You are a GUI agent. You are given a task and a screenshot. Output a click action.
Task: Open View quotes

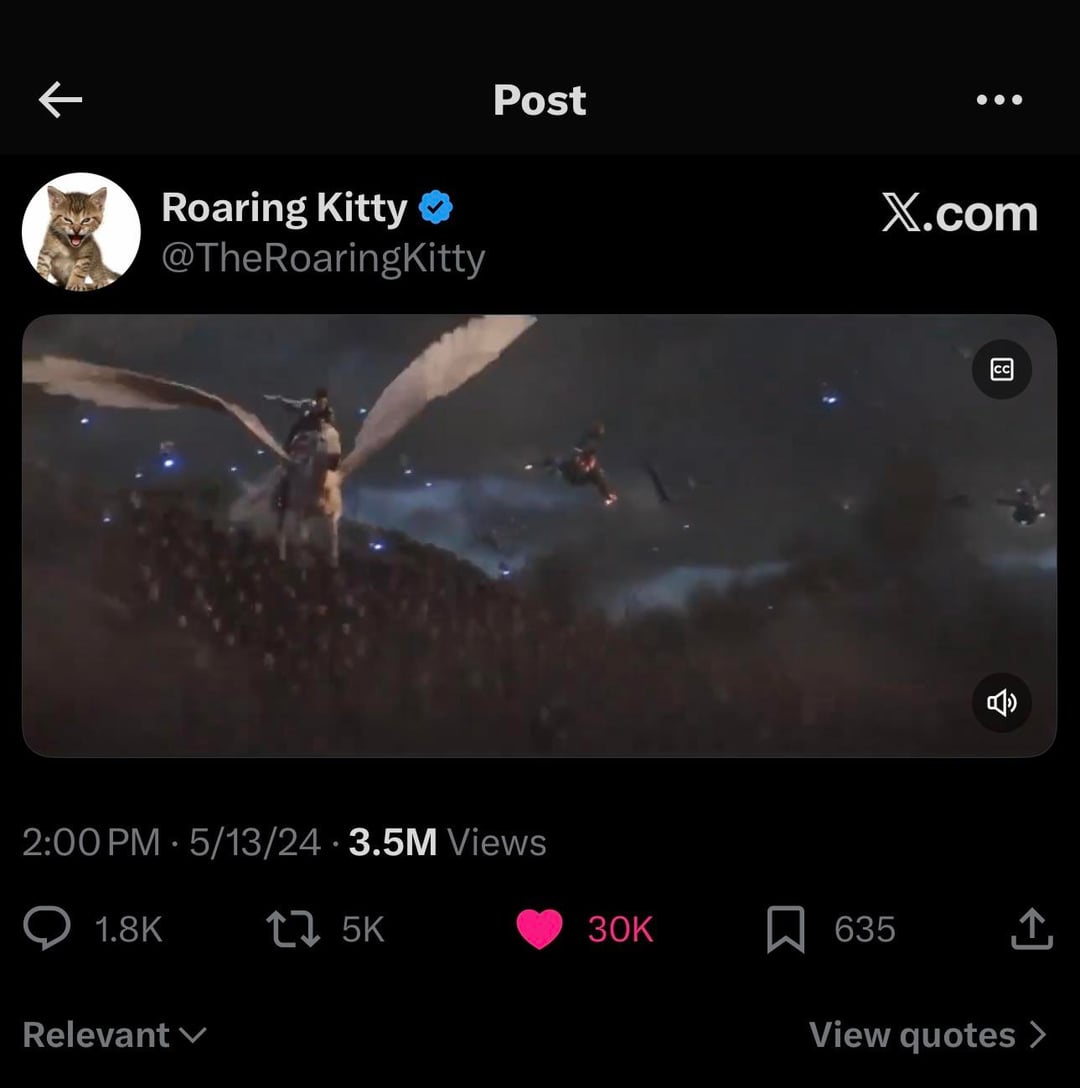click(929, 1035)
